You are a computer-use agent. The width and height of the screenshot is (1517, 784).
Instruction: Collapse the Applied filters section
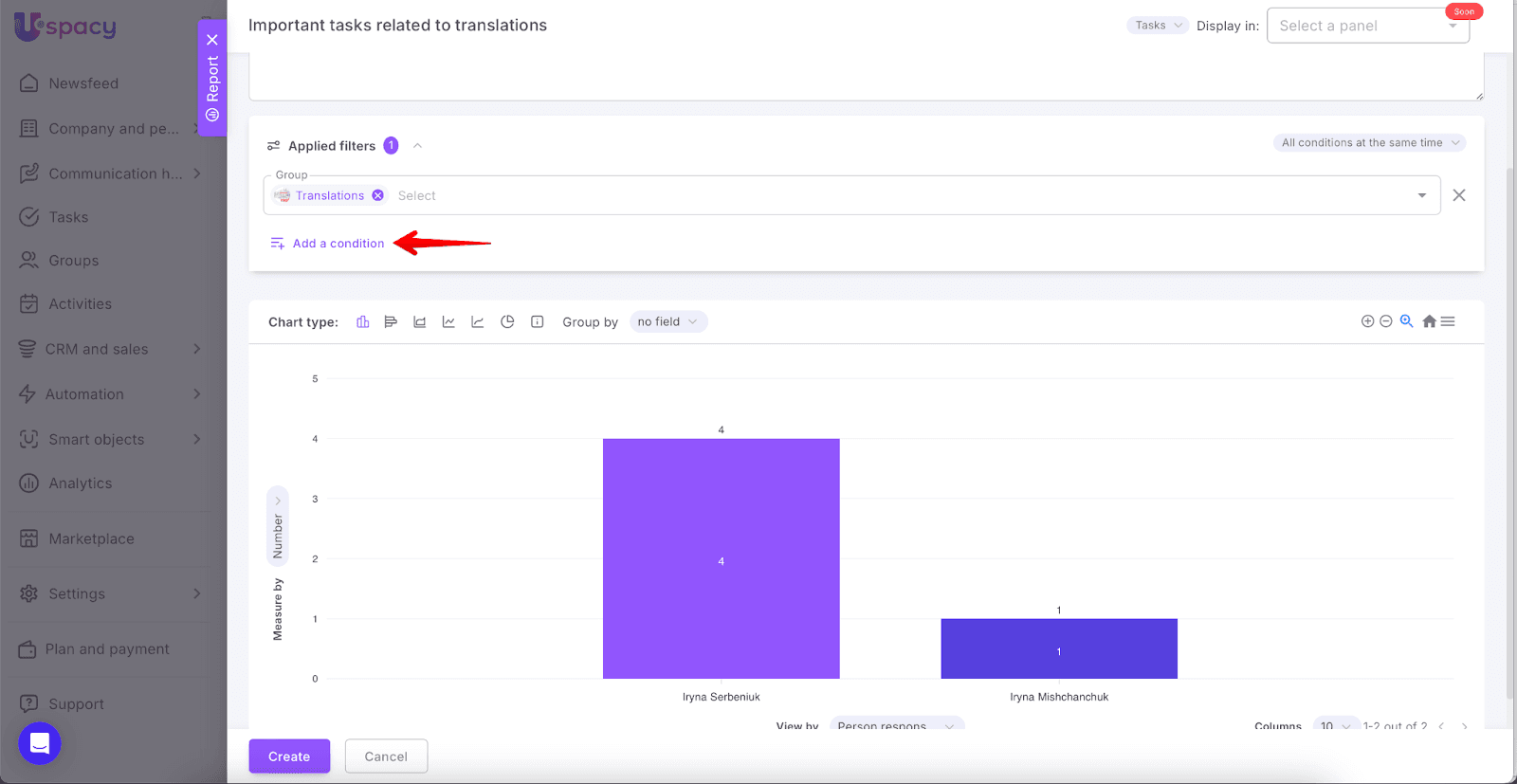(417, 146)
